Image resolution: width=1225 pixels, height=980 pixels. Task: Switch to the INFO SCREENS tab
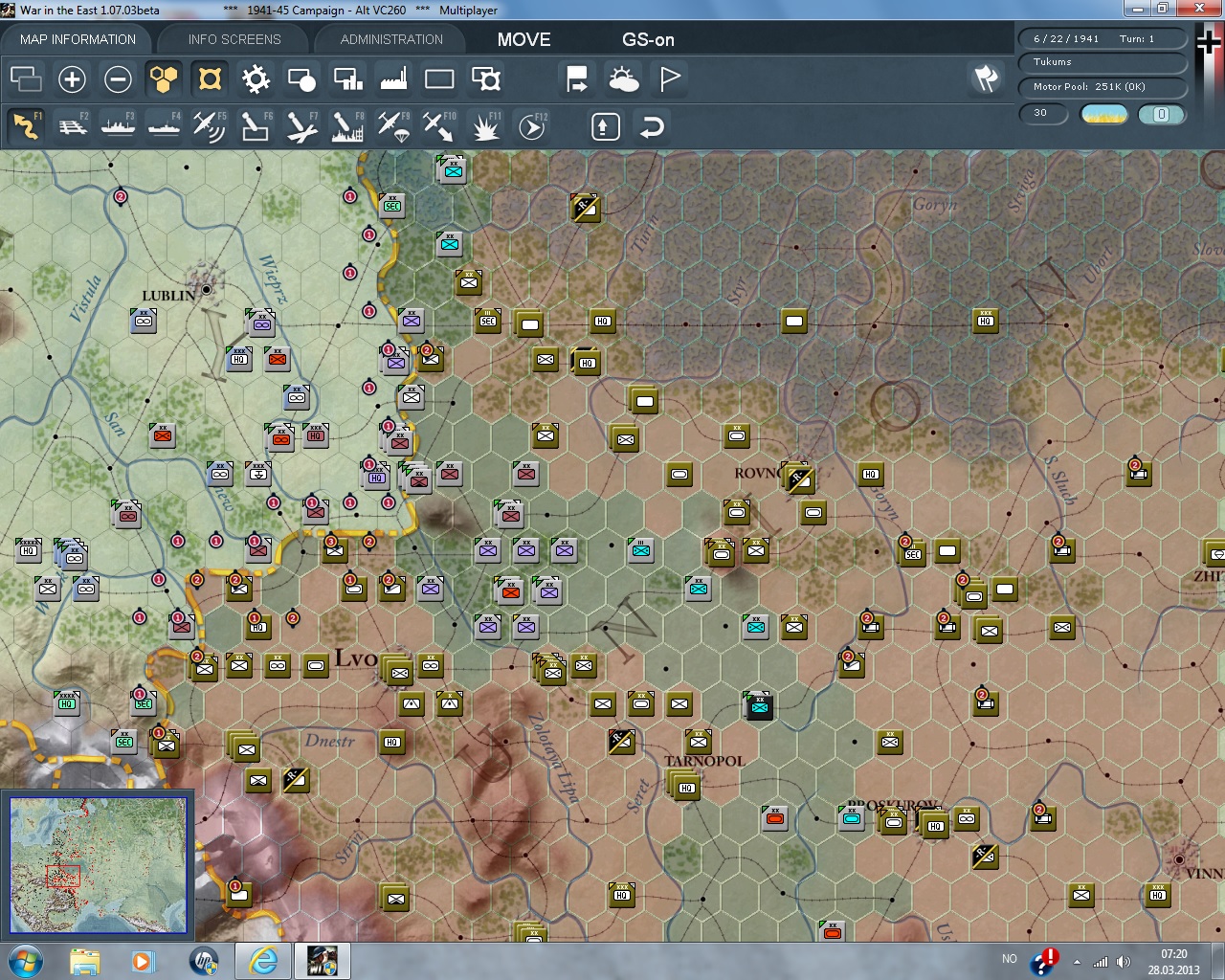point(234,39)
